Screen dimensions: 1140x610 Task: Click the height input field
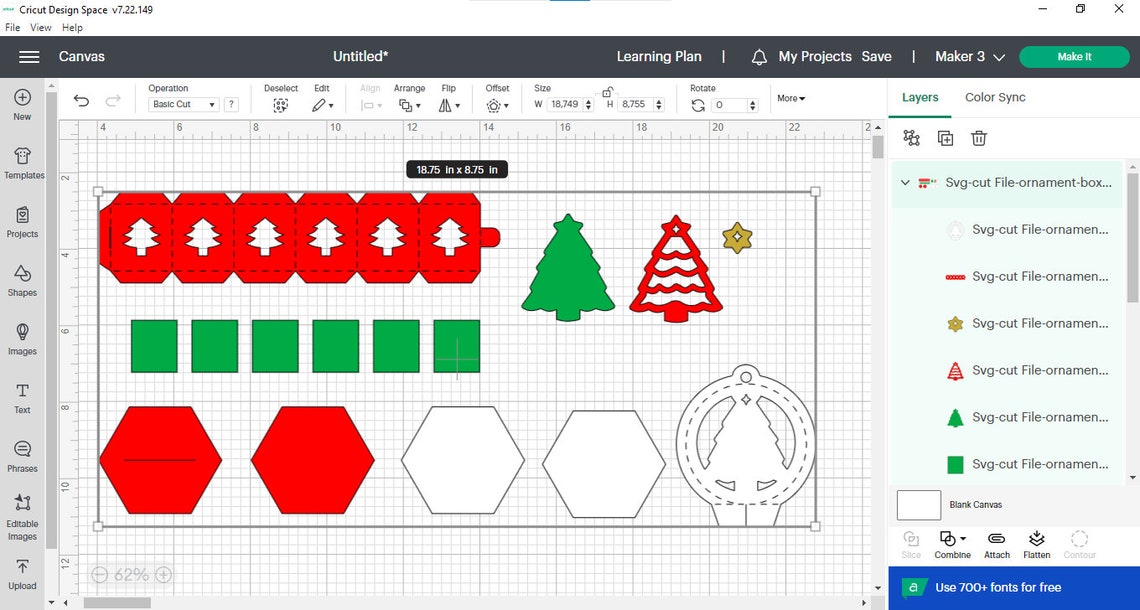634,105
